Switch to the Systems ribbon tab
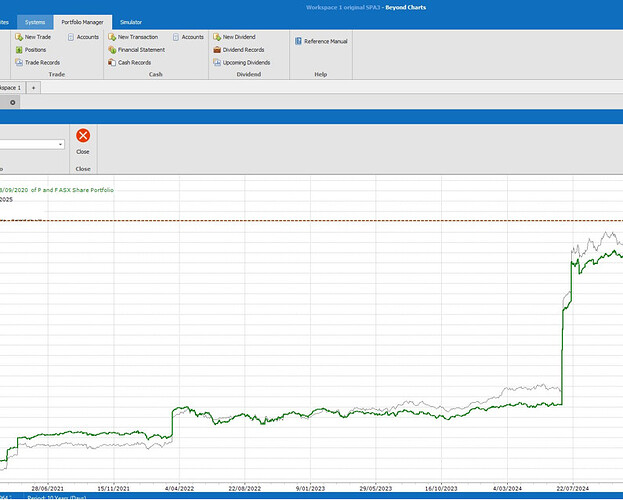Viewport: 623px width, 500px height. click(x=35, y=22)
